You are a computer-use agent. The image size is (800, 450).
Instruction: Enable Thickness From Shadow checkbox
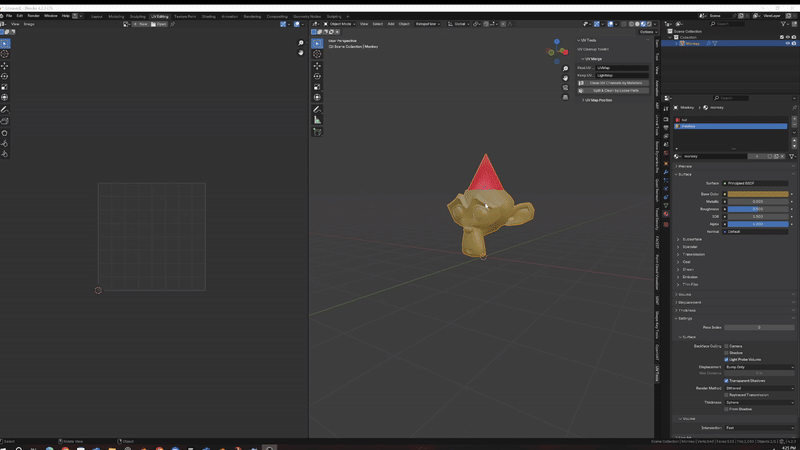(x=726, y=409)
